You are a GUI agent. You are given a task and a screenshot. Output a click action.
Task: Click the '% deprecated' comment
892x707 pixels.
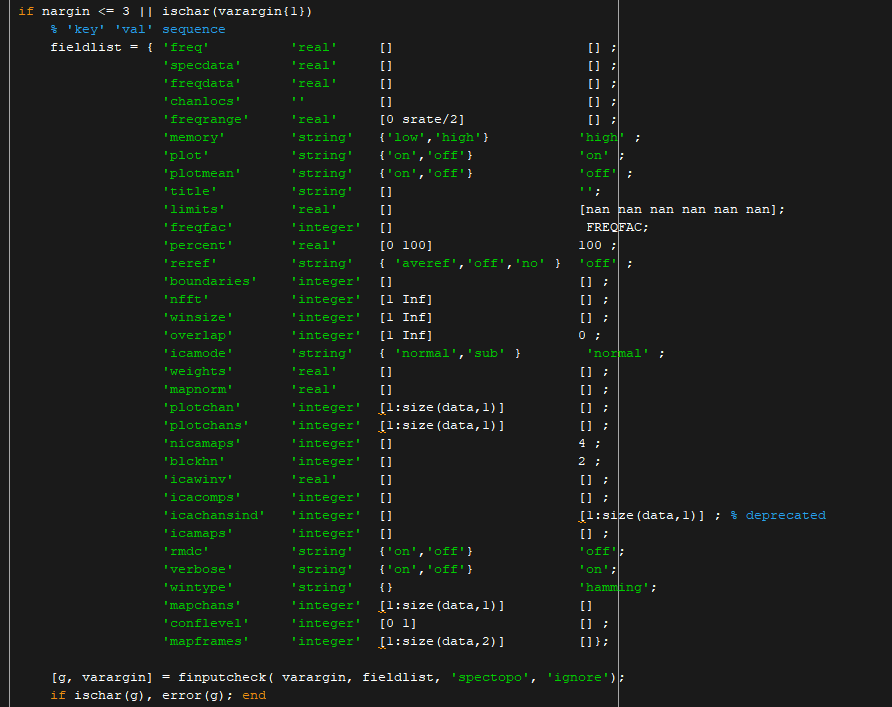777,515
